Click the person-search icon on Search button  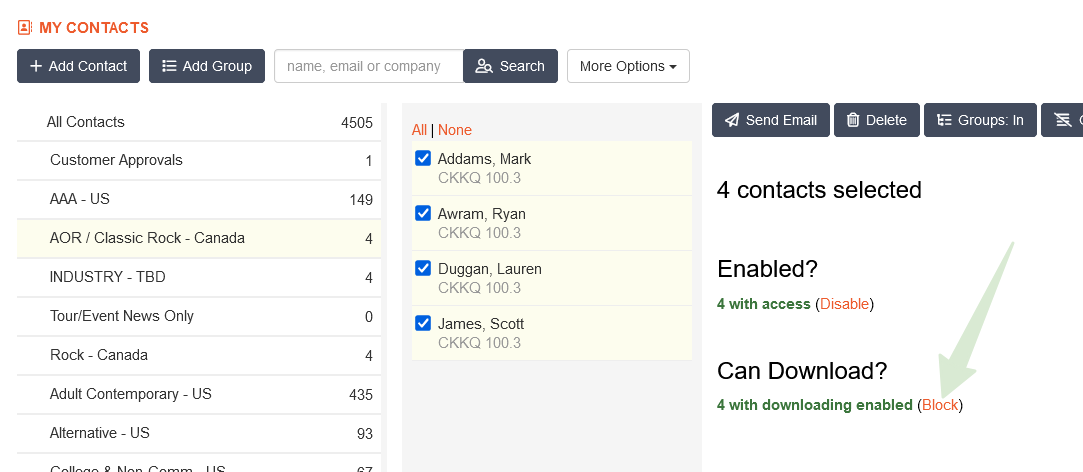pos(485,66)
